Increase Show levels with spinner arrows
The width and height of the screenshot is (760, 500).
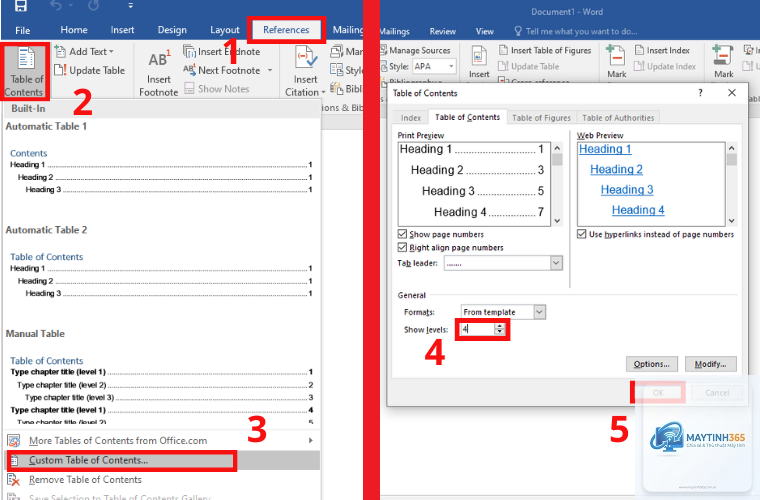(499, 327)
